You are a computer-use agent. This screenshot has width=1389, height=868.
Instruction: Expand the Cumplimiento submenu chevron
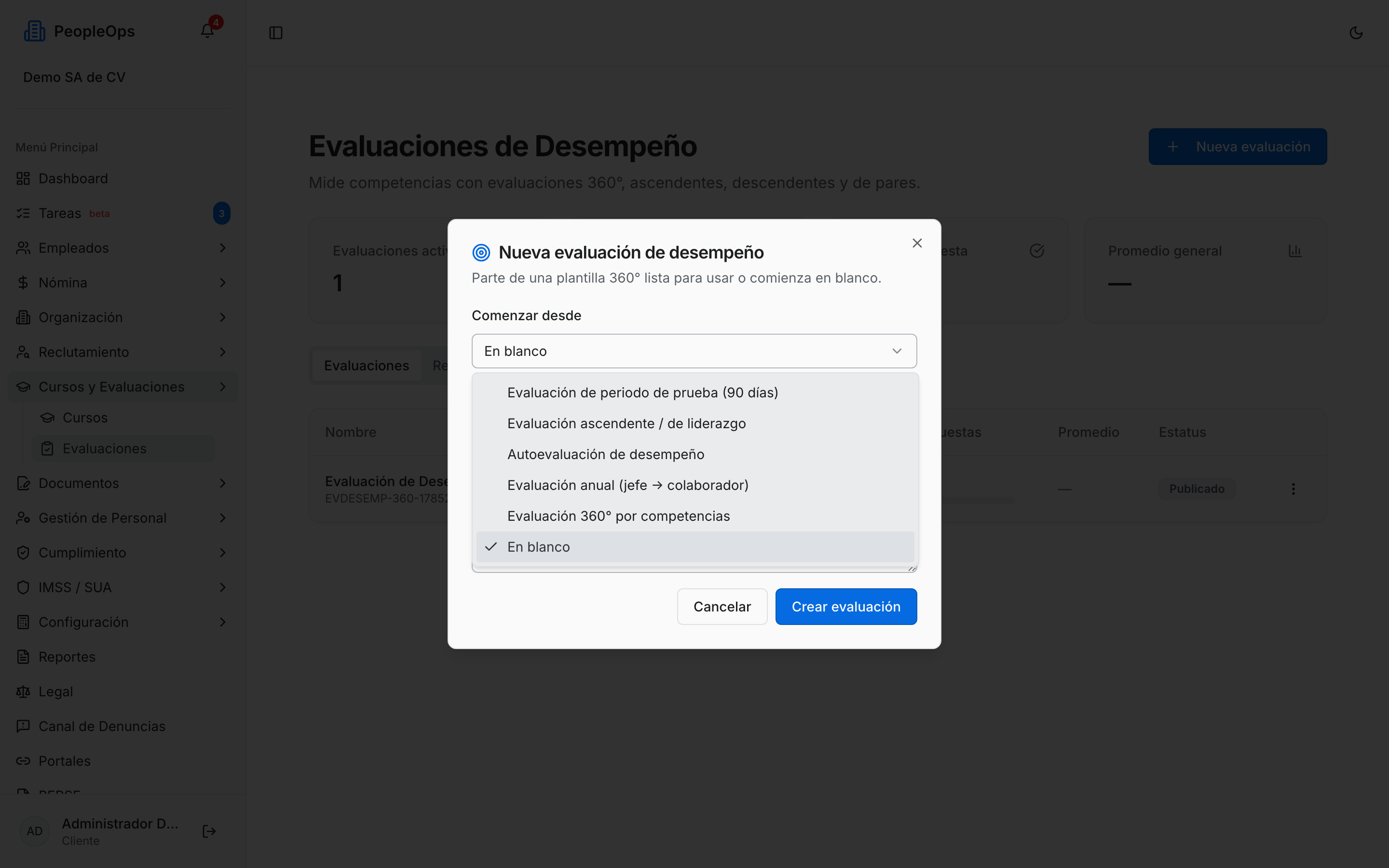click(x=223, y=553)
